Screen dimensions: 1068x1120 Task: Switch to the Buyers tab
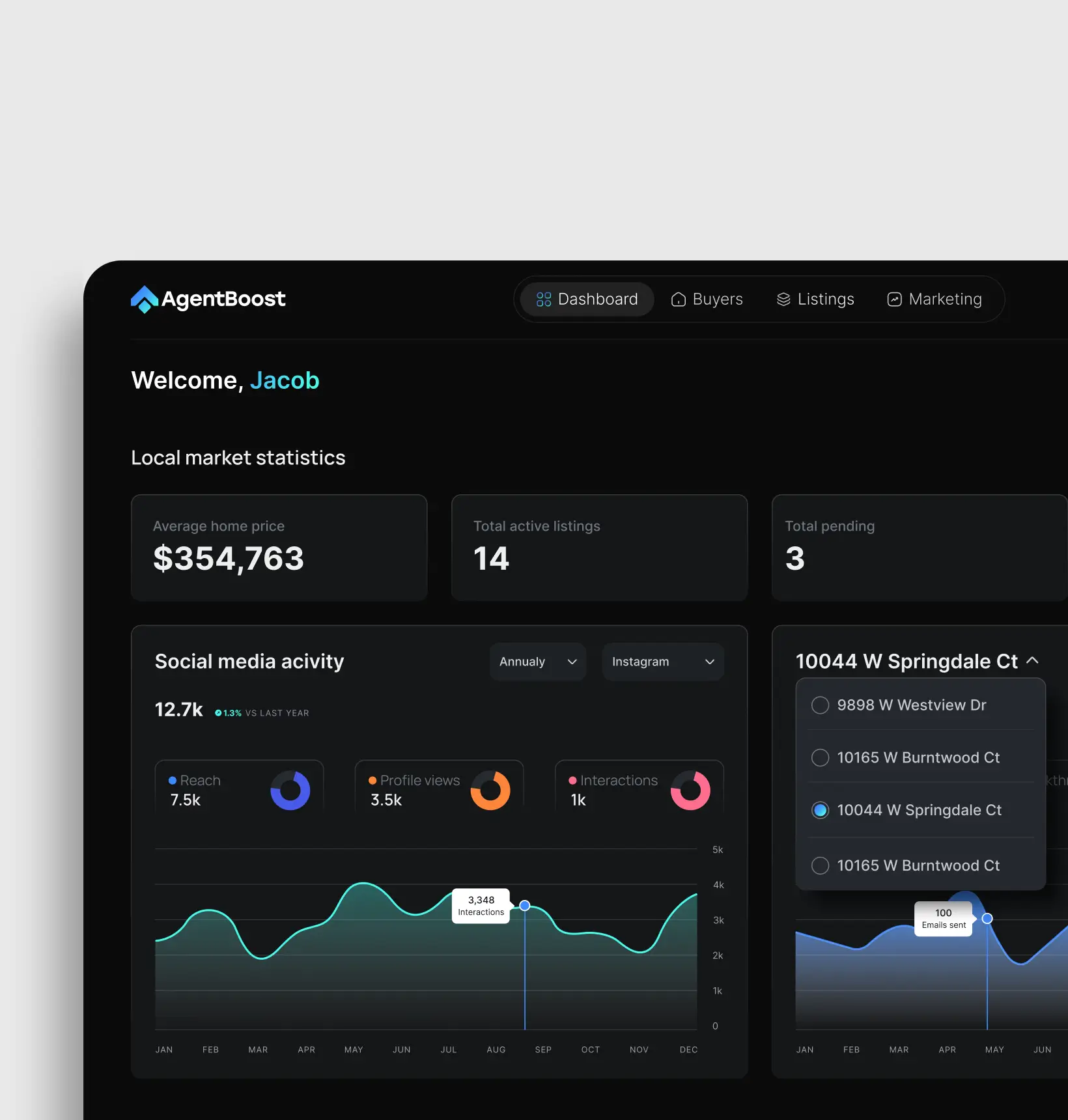click(707, 300)
